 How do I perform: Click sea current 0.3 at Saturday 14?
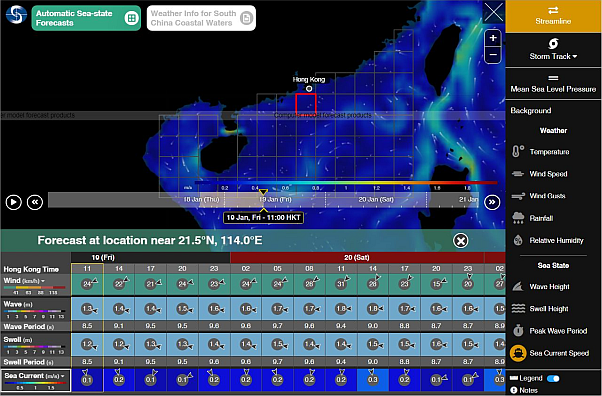pyautogui.click(x=372, y=379)
